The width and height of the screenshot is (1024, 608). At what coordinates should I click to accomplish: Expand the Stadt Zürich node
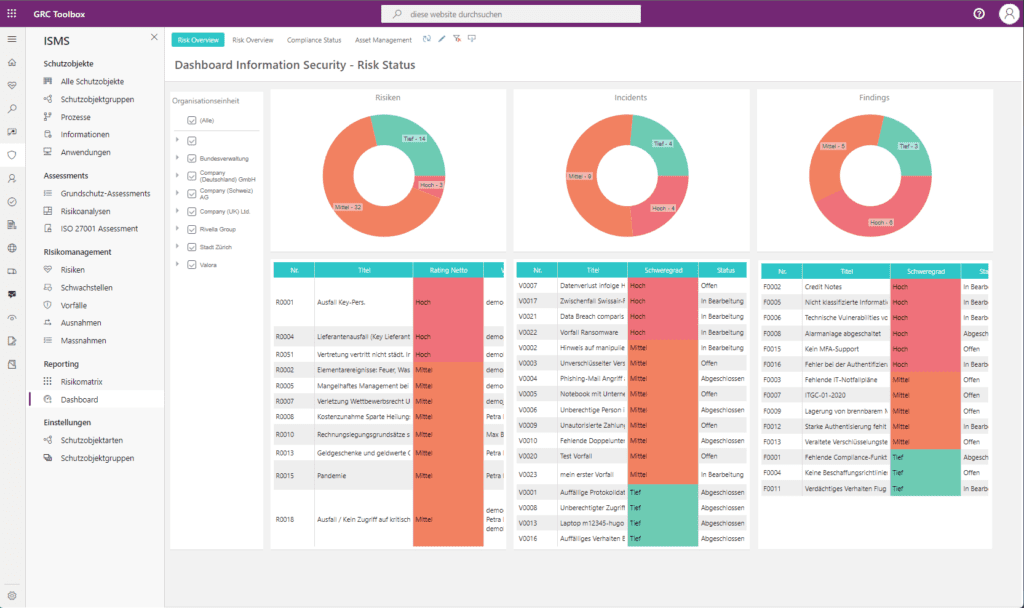coord(177,246)
